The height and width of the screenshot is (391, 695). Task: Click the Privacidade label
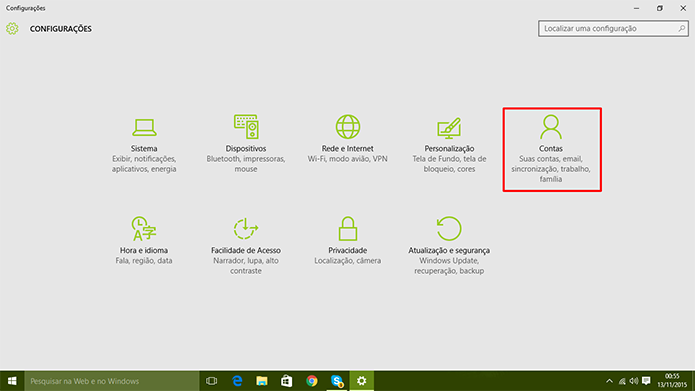coord(348,250)
